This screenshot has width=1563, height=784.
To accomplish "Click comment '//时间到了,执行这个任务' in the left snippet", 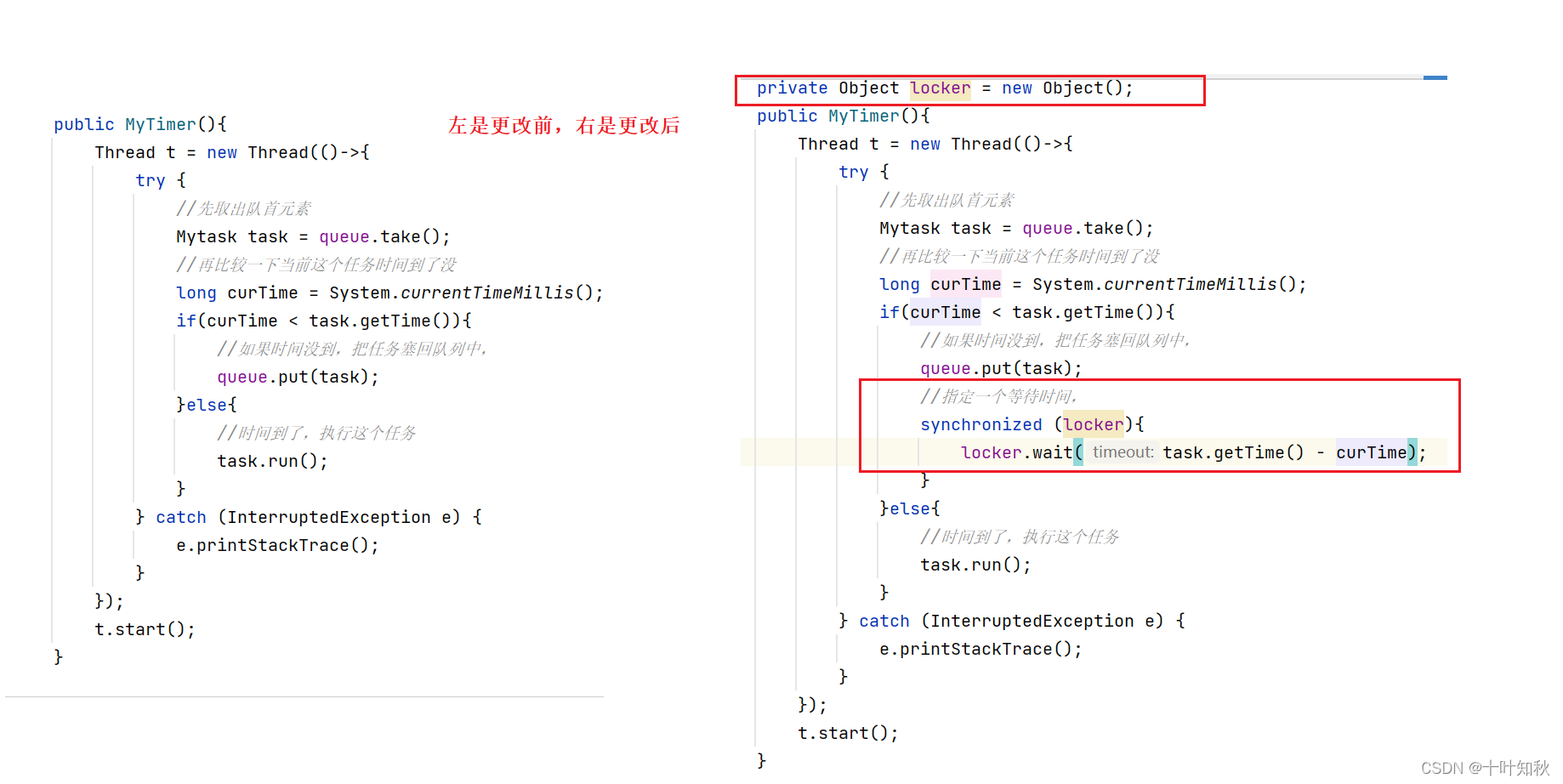I will tap(316, 434).
